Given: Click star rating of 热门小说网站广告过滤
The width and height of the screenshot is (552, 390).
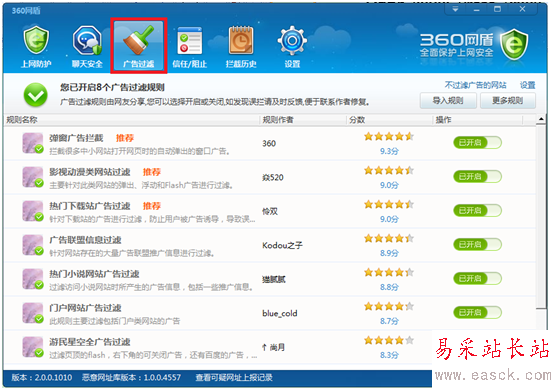Looking at the screenshot, I should tap(389, 272).
